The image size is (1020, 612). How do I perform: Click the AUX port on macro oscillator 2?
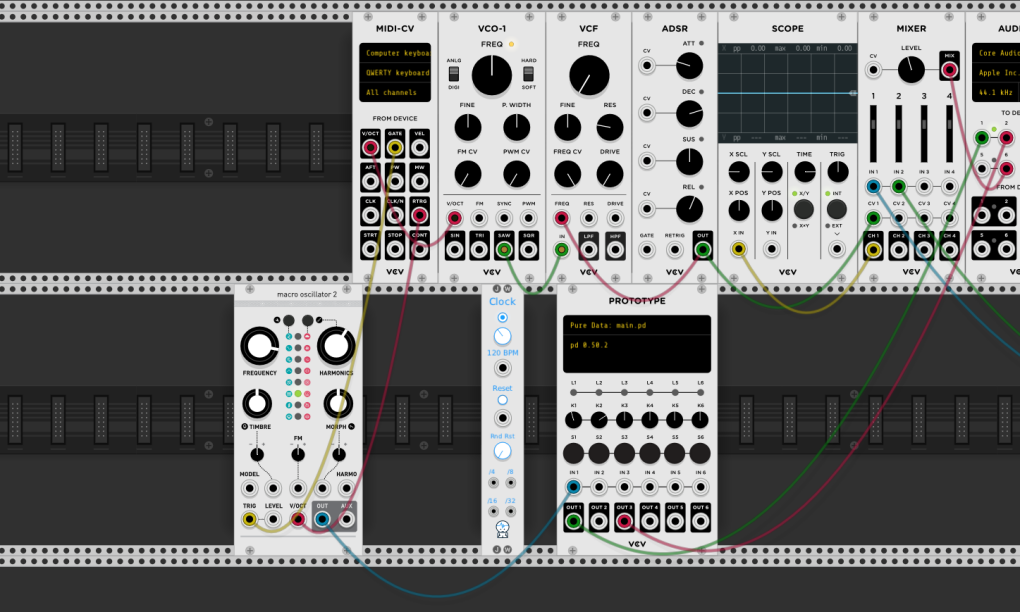click(x=347, y=519)
